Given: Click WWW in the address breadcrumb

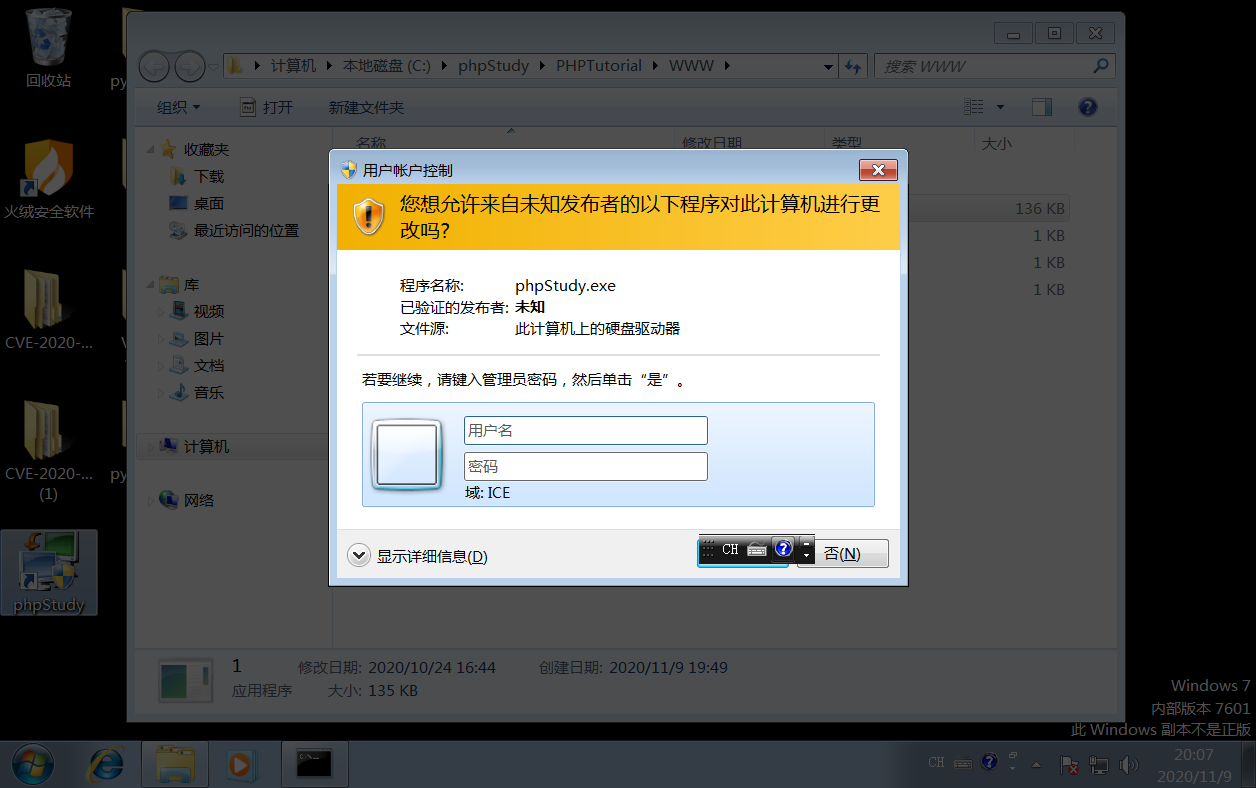Looking at the screenshot, I should click(x=691, y=66).
